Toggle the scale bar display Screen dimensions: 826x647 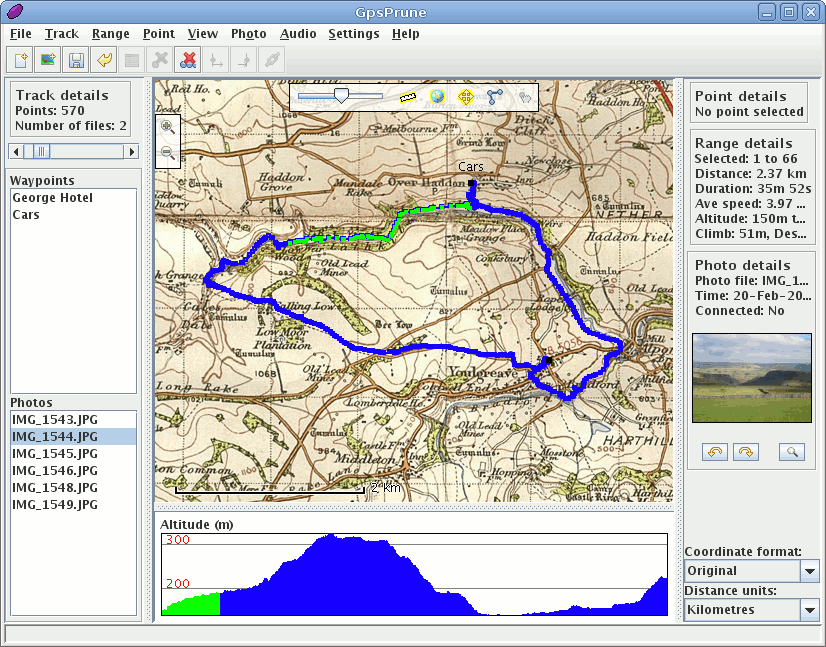point(407,97)
